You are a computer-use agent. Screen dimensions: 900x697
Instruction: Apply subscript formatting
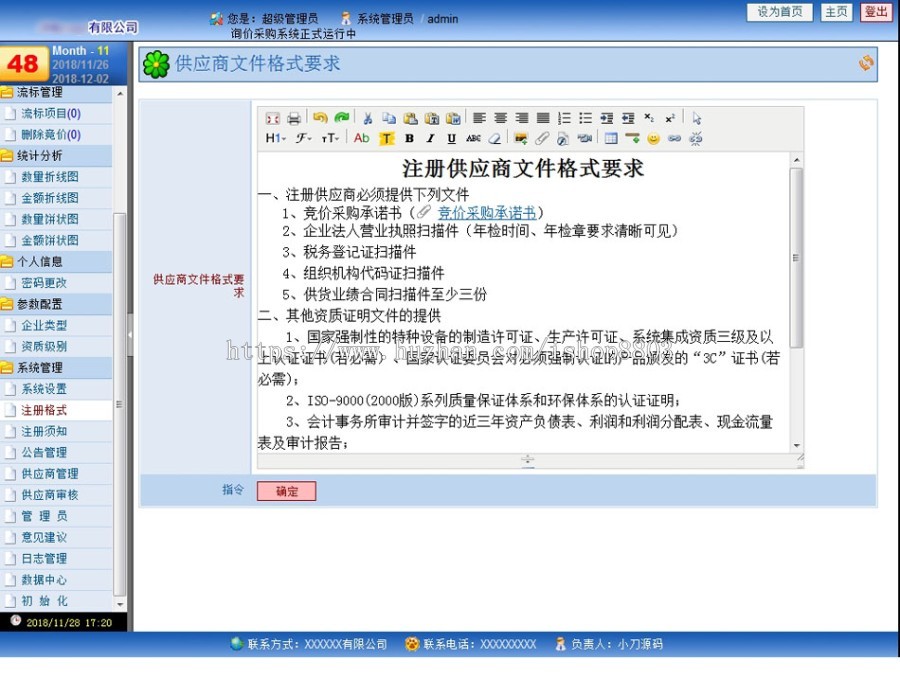click(x=649, y=117)
